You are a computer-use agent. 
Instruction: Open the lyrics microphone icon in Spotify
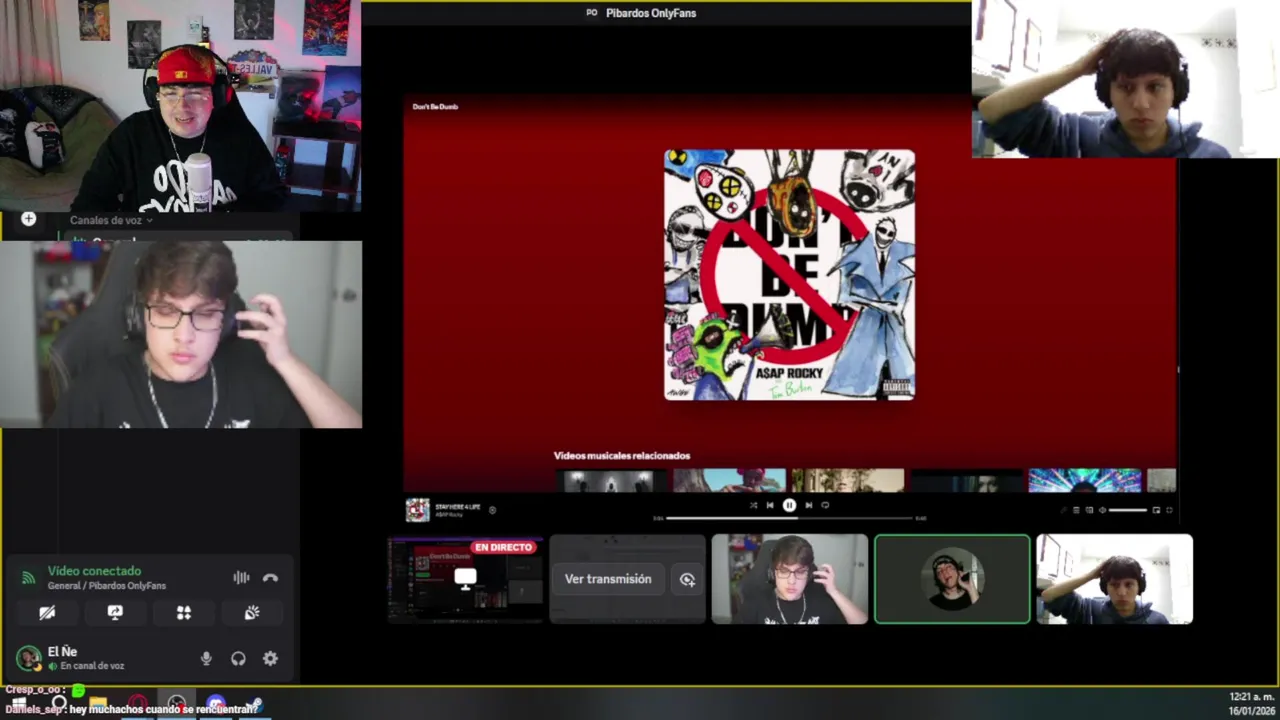pyautogui.click(x=1063, y=510)
